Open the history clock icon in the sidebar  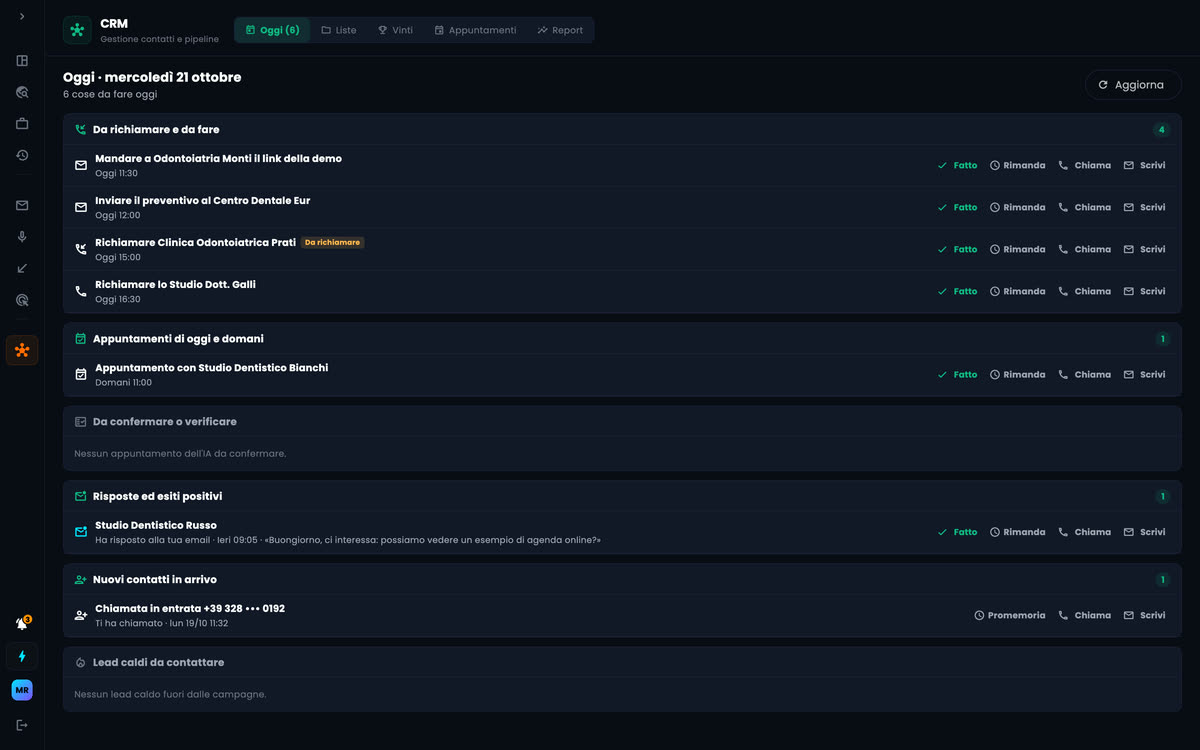(x=22, y=155)
